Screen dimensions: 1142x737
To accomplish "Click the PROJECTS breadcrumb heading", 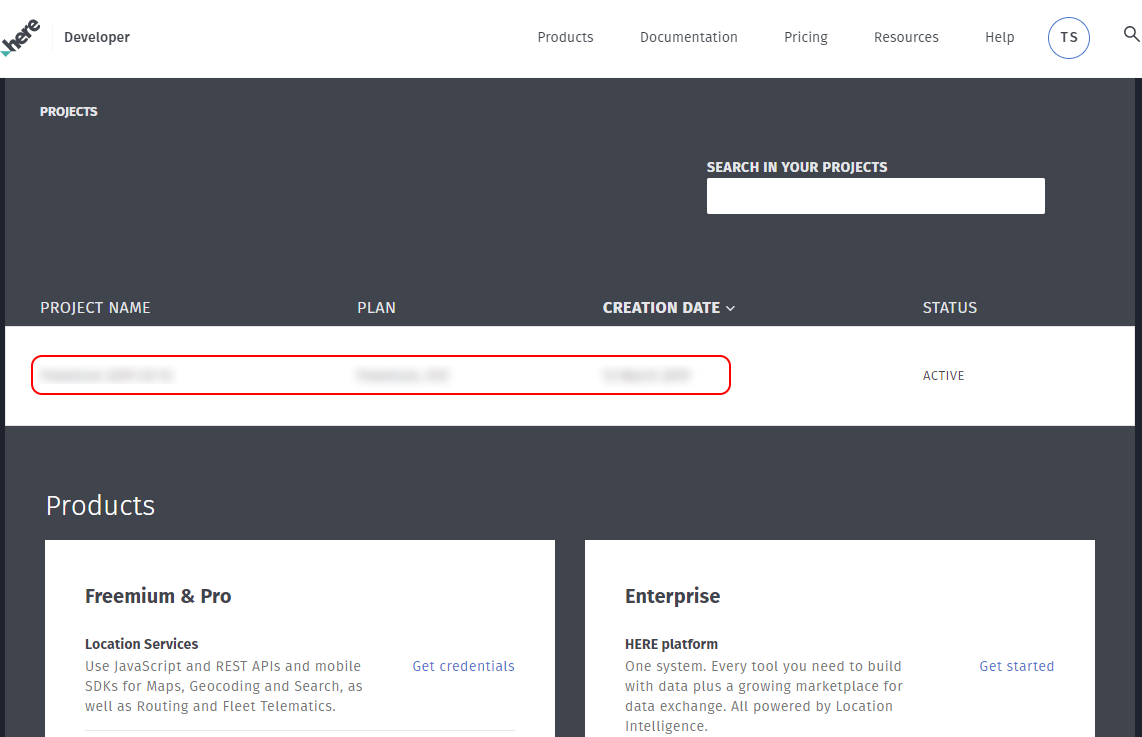I will click(x=69, y=112).
